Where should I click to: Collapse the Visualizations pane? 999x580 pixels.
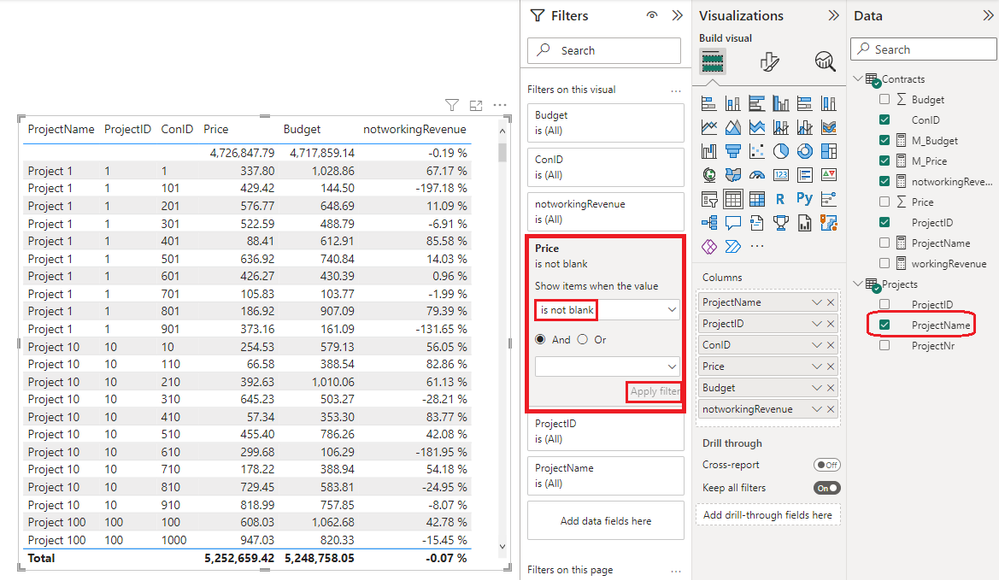(x=833, y=15)
